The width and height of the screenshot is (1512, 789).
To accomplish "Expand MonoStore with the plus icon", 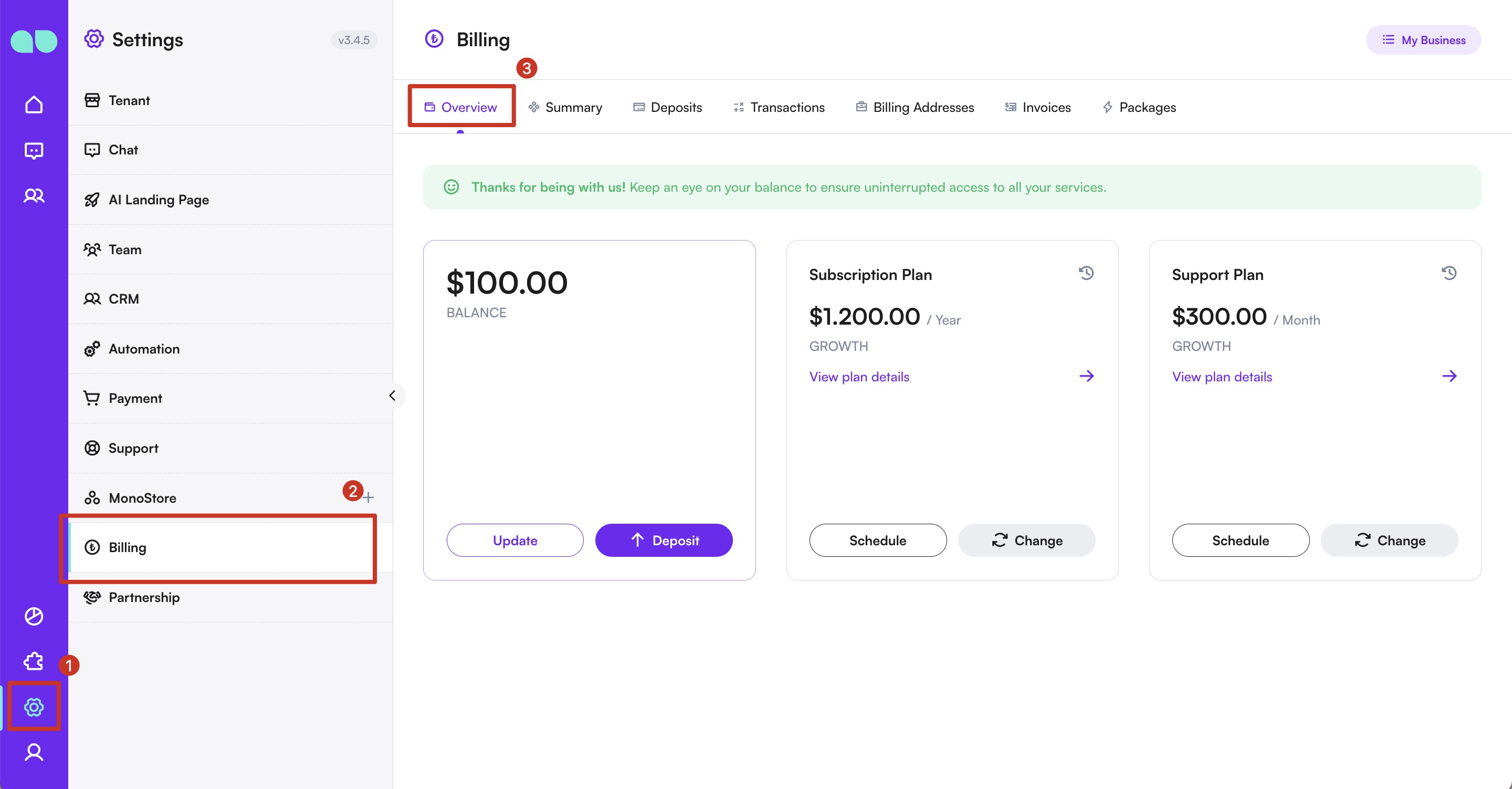I will (x=369, y=497).
